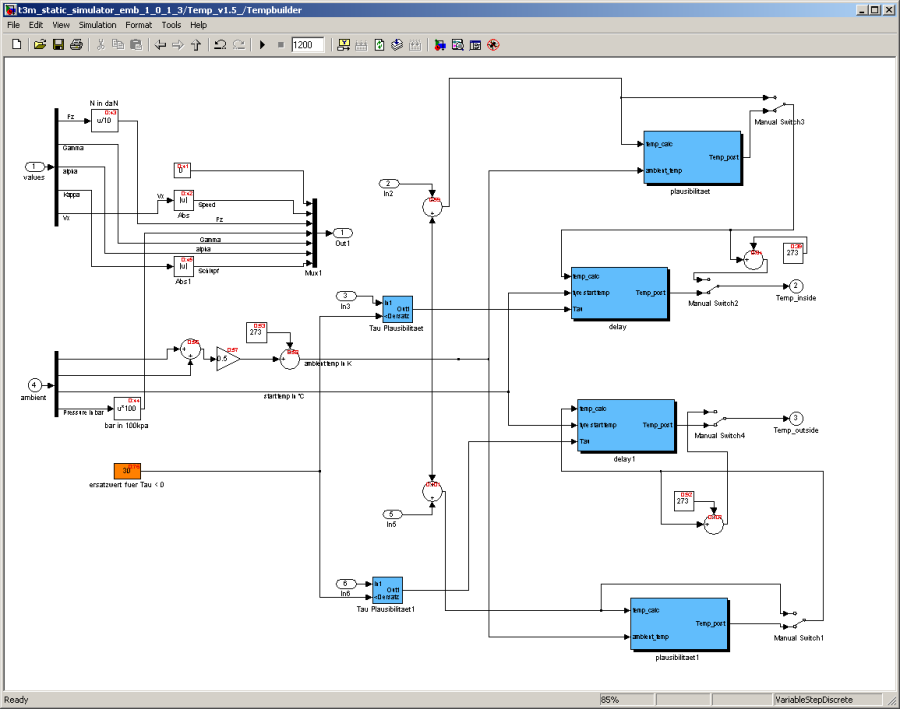Viewport: 900px width, 709px height.
Task: Select the blue plausibilitaet subsystem block
Action: click(693, 158)
